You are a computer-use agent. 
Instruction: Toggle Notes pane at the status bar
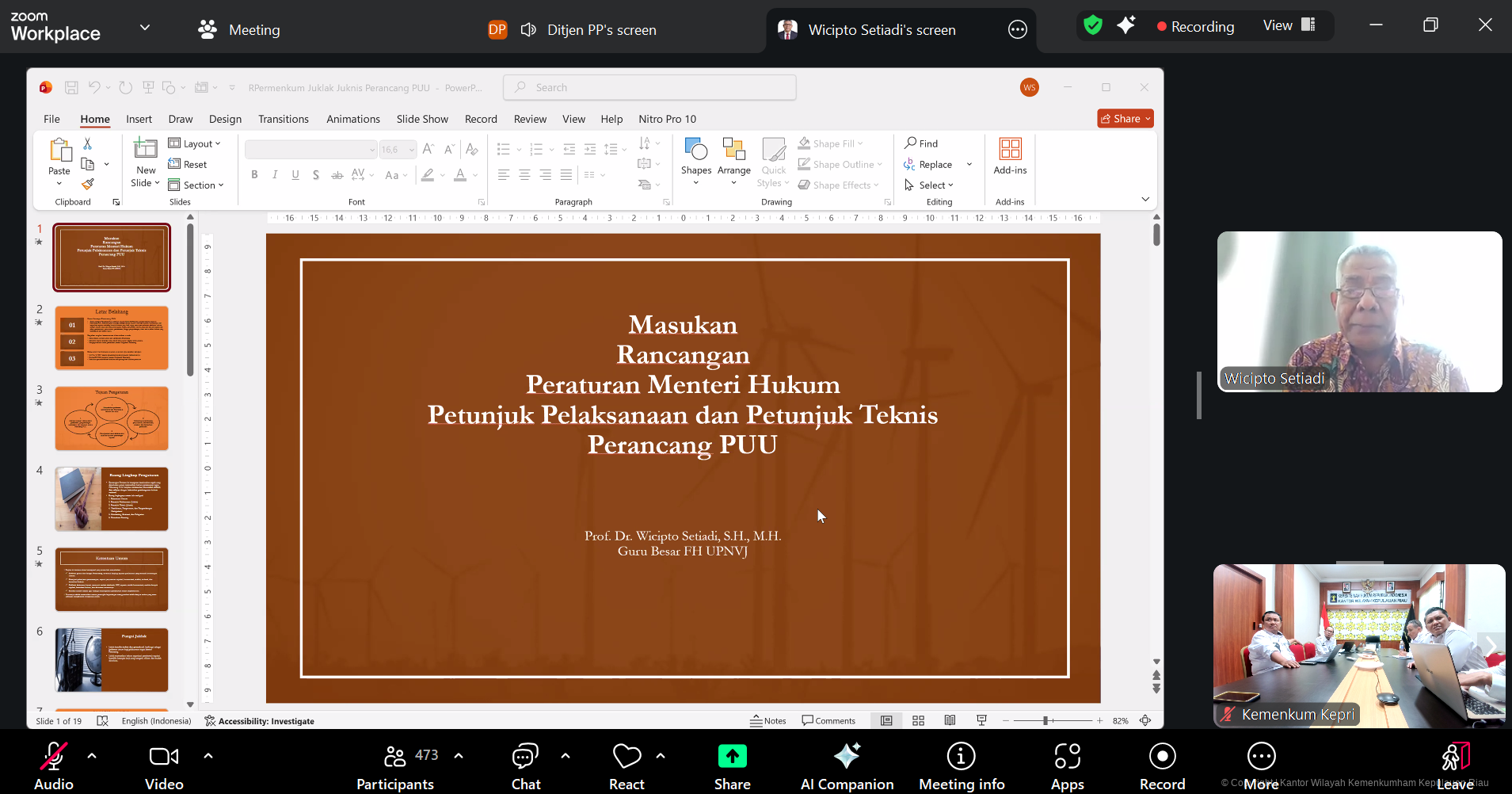pos(767,720)
